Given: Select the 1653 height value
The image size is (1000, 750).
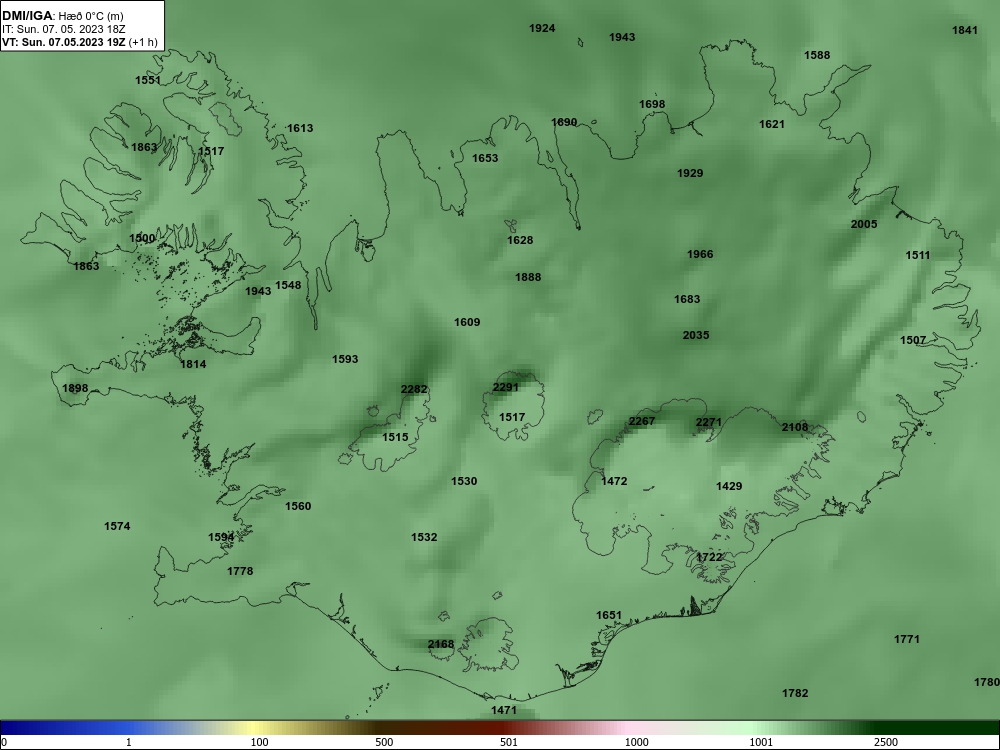Looking at the screenshot, I should (485, 158).
